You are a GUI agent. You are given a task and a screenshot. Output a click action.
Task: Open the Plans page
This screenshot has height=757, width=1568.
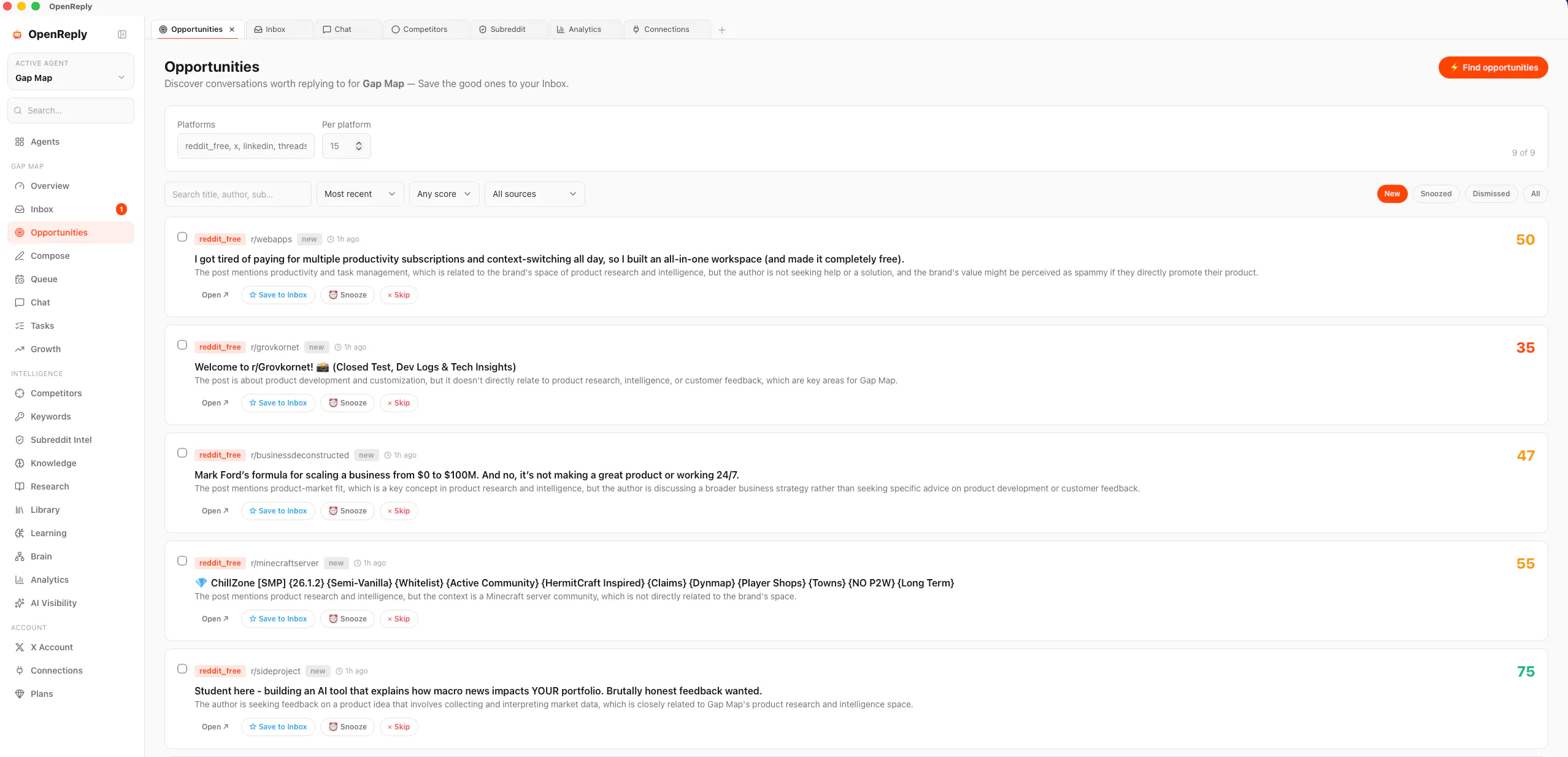point(71,694)
